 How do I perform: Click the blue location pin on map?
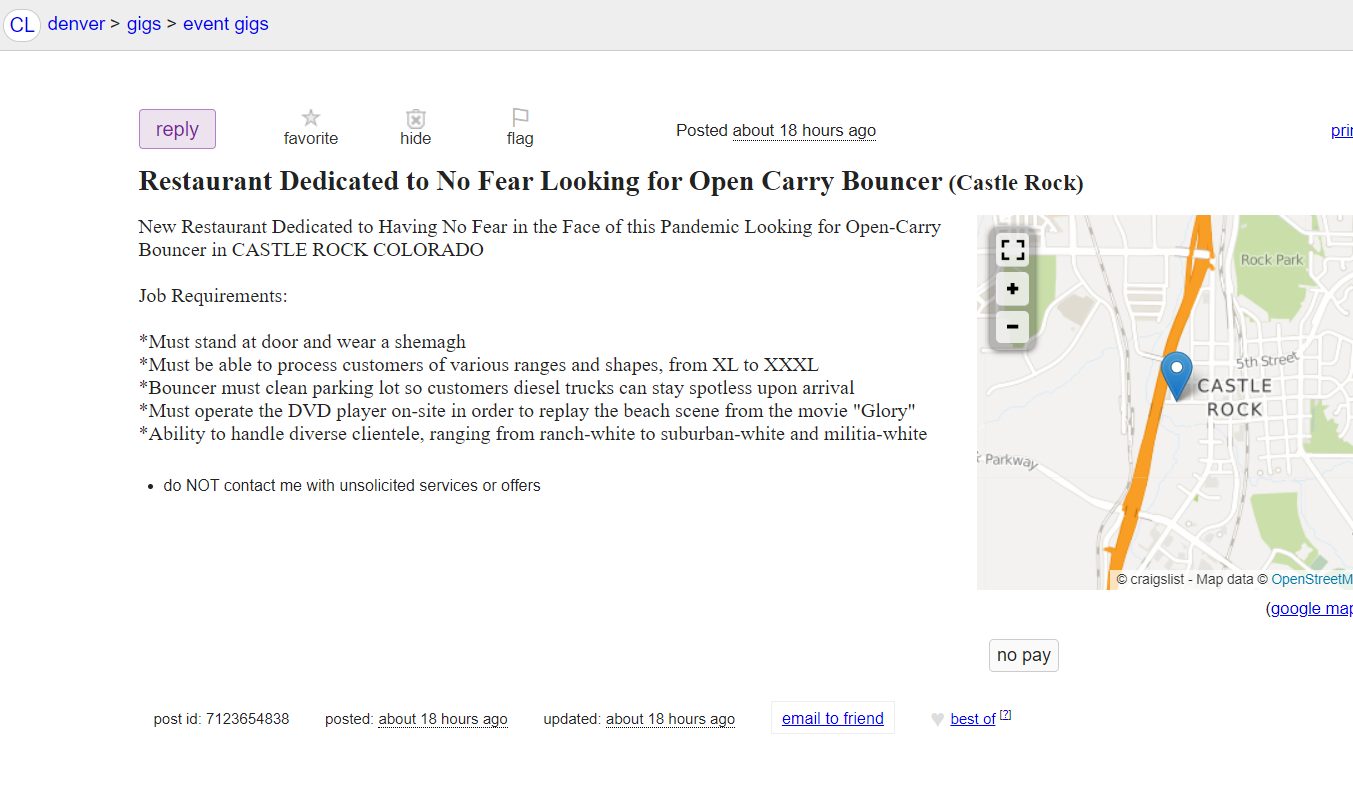[x=1176, y=374]
